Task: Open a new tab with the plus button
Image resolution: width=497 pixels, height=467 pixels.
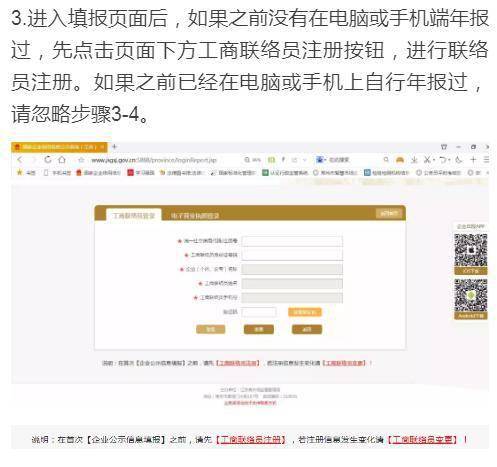Action: tap(114, 147)
